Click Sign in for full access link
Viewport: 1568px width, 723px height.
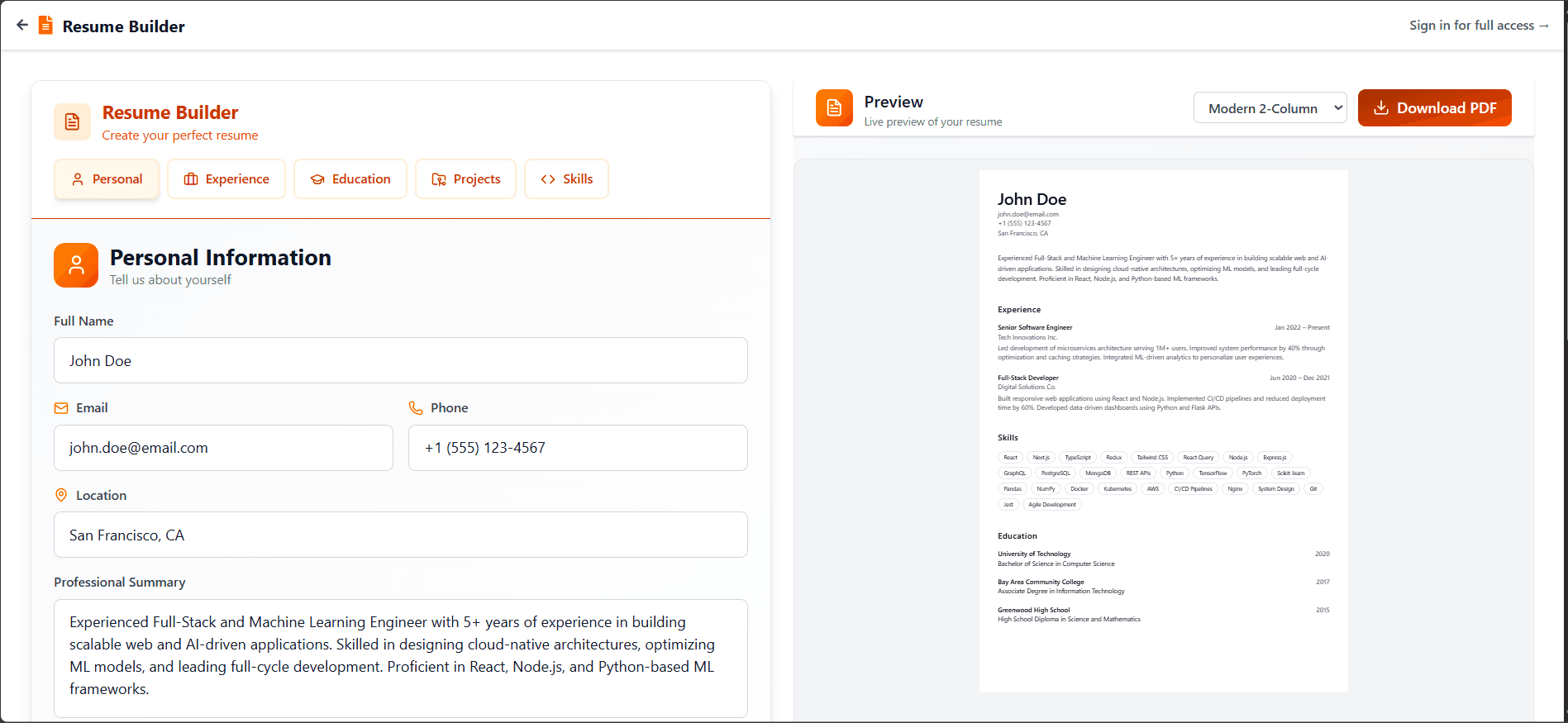tap(1480, 26)
